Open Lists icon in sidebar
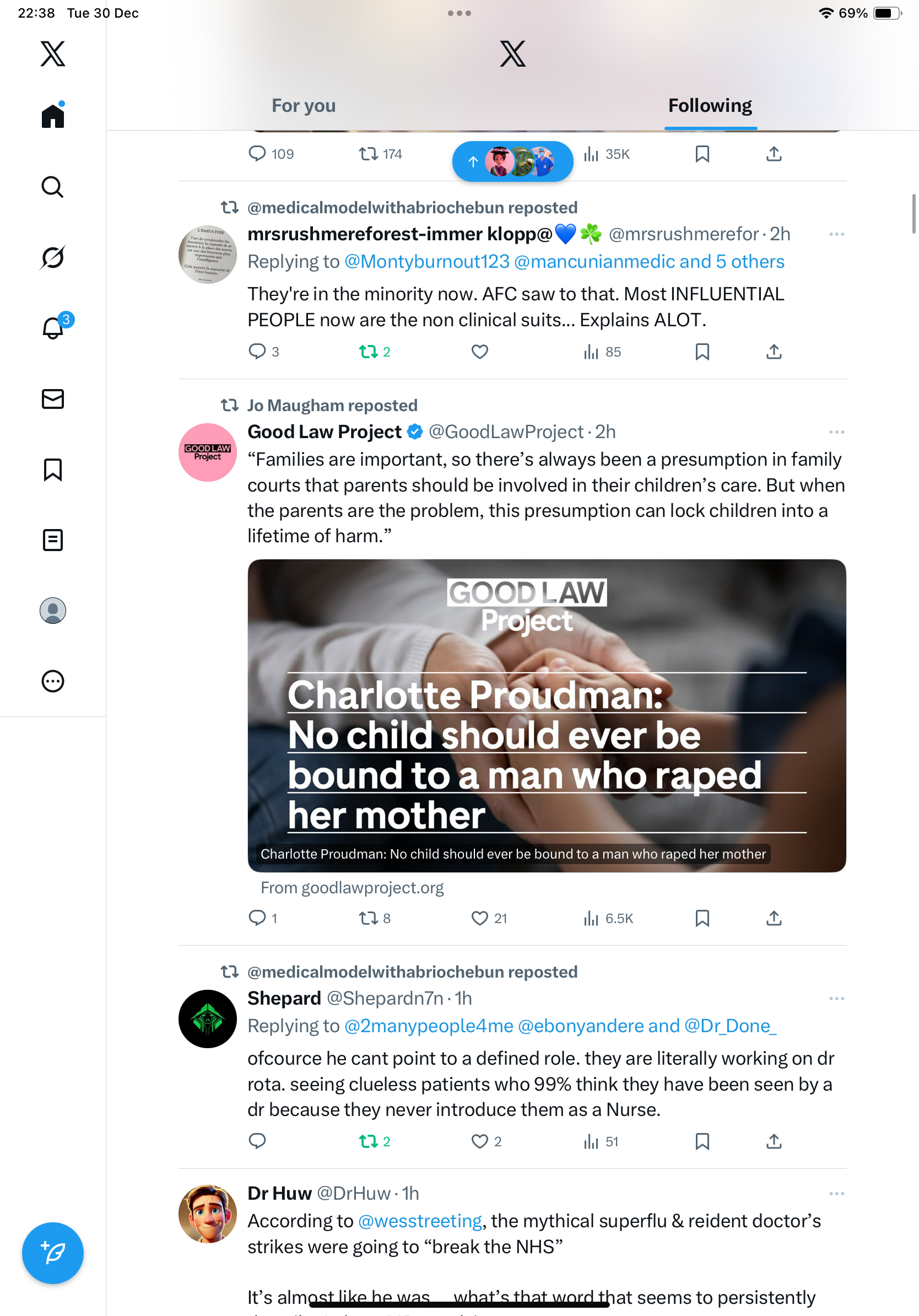 click(53, 540)
